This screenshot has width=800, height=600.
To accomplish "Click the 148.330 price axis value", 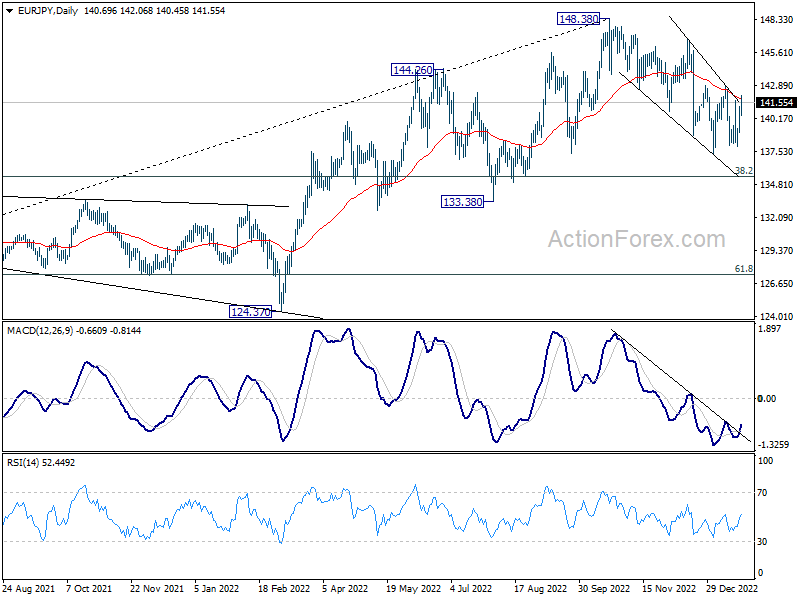I will [x=777, y=19].
